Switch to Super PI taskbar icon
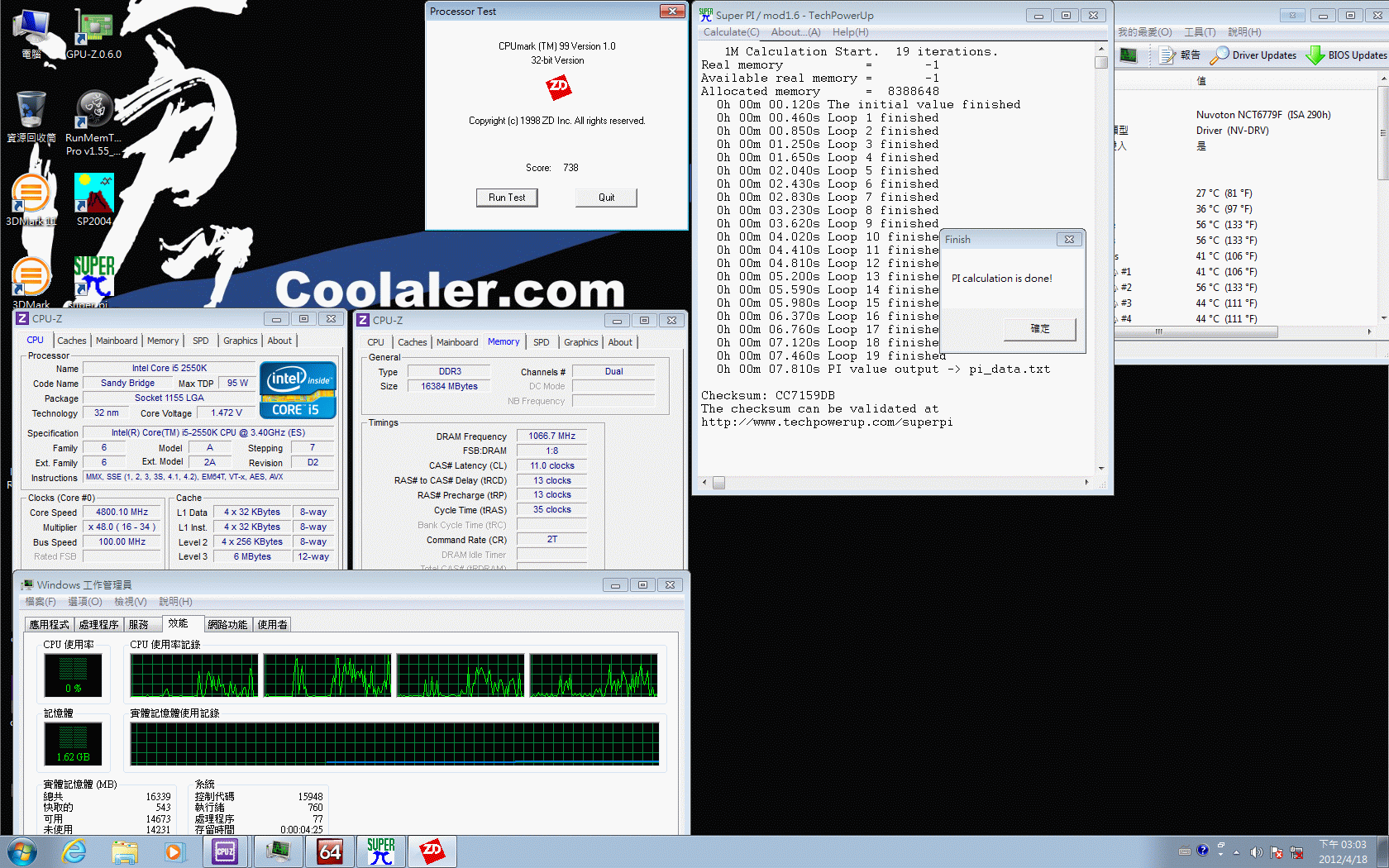The height and width of the screenshot is (868, 1389). coord(381,851)
